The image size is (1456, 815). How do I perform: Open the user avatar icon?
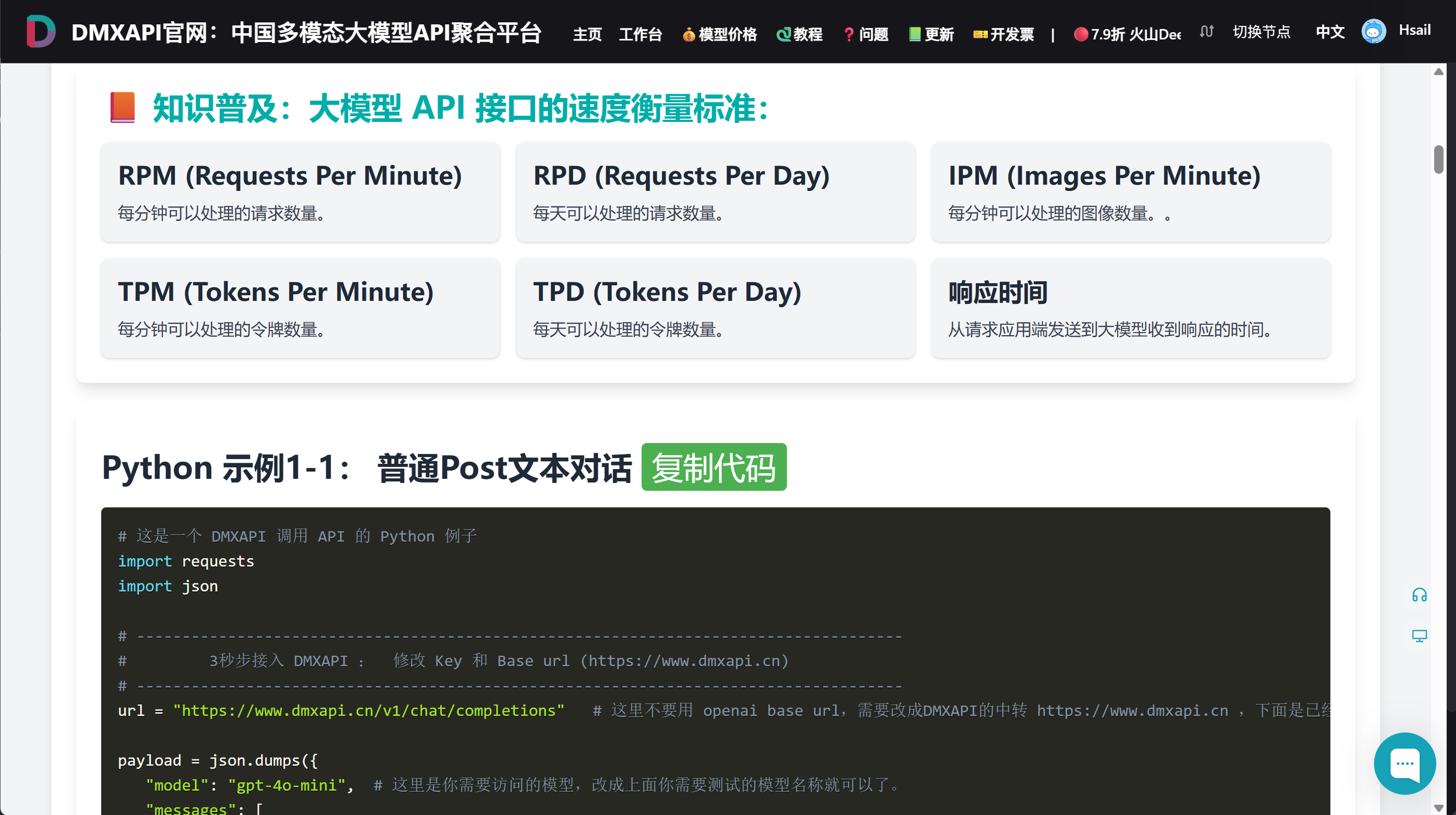(1373, 31)
